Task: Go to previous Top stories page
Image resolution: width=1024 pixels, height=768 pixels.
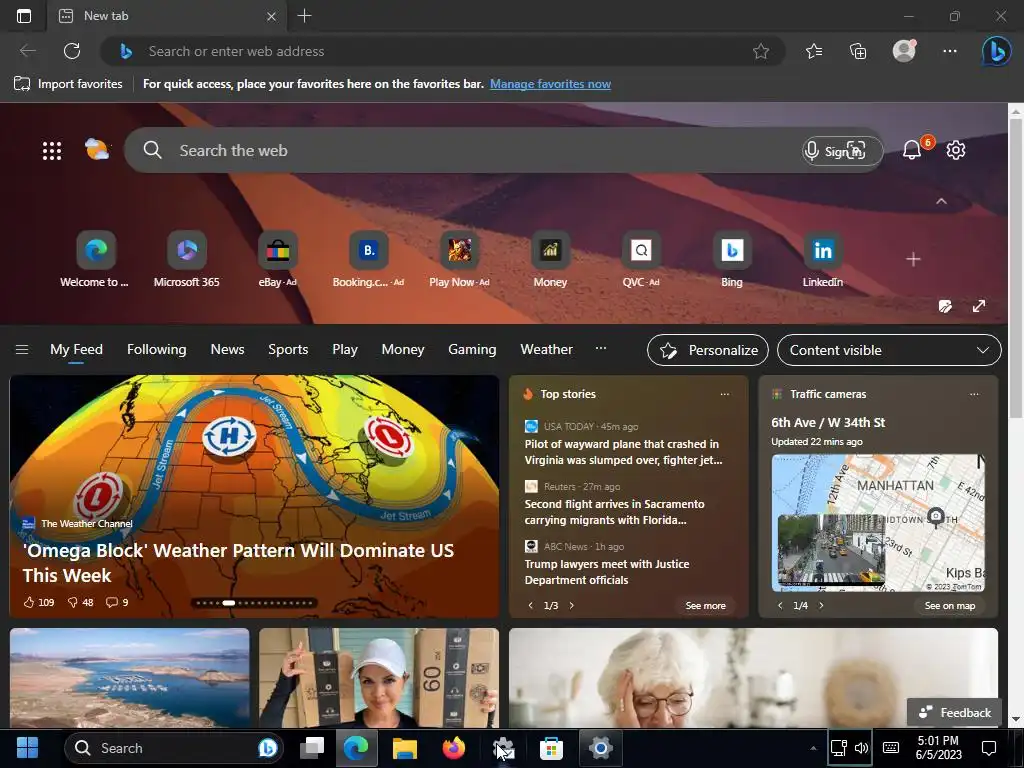Action: coord(530,605)
